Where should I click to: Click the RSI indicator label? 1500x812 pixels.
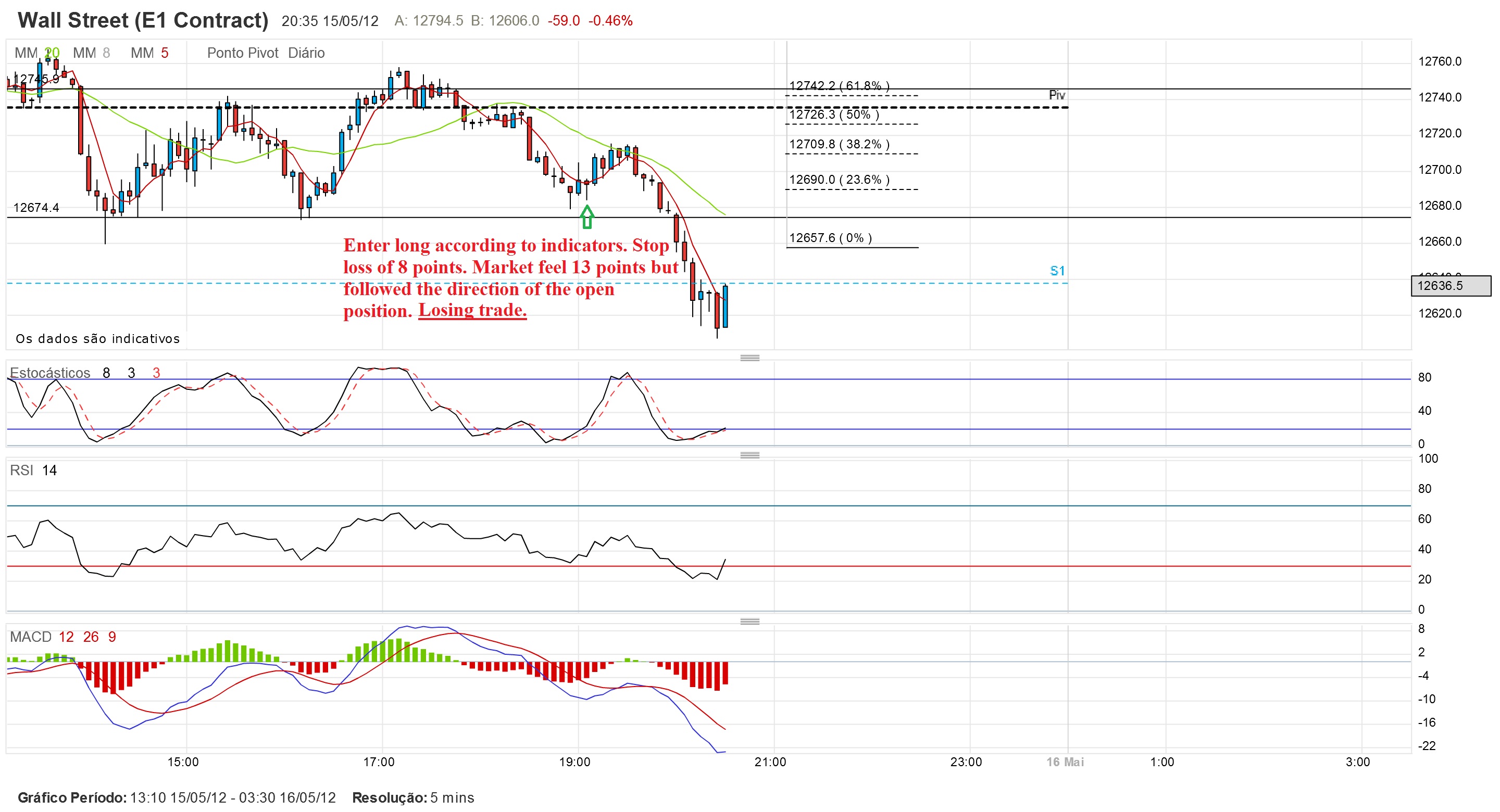pos(21,471)
